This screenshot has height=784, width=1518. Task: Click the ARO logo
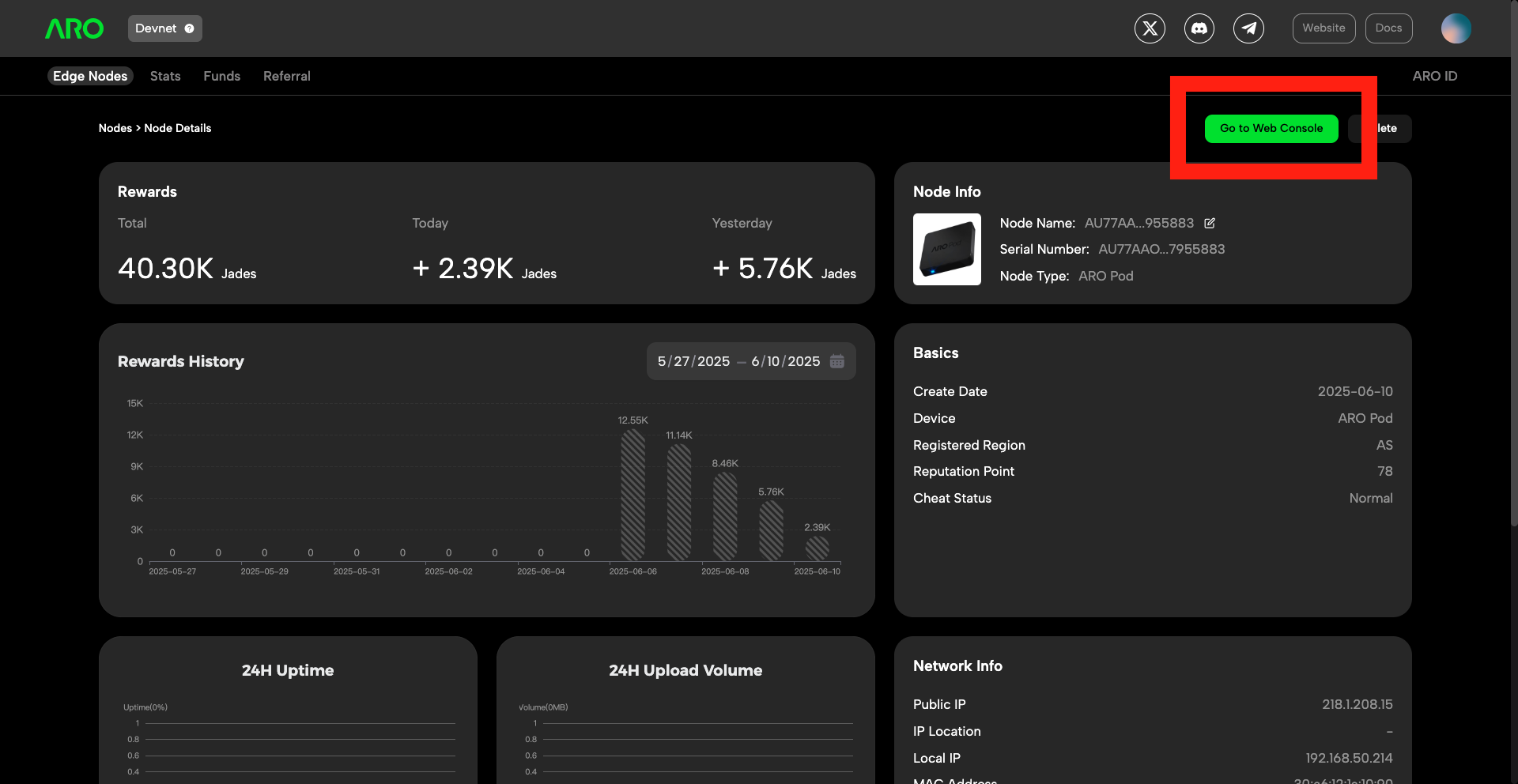pos(74,28)
